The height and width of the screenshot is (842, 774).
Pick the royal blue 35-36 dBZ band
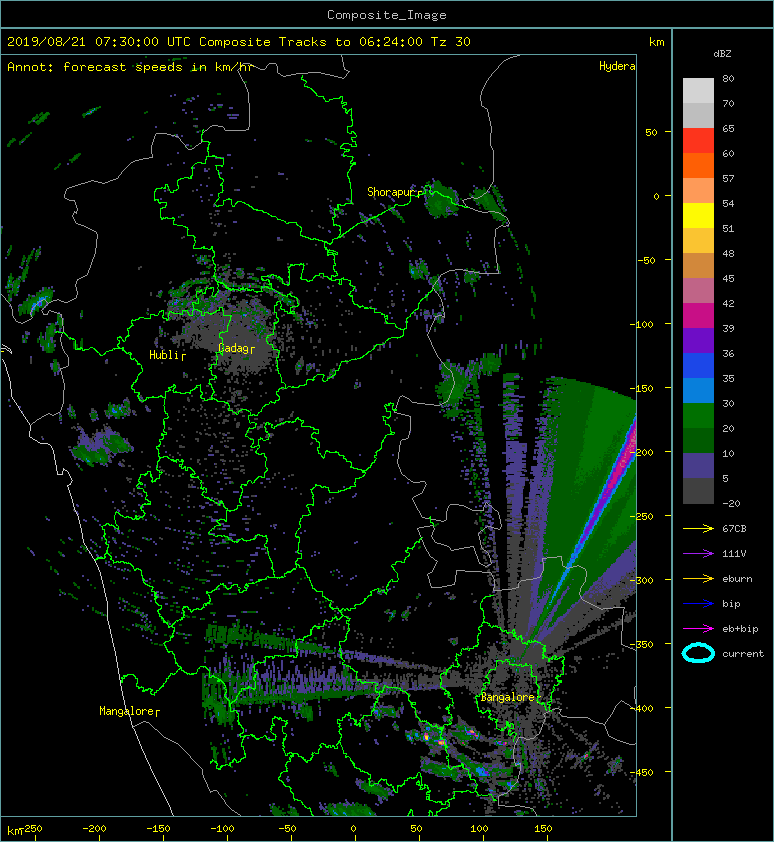pyautogui.click(x=698, y=366)
